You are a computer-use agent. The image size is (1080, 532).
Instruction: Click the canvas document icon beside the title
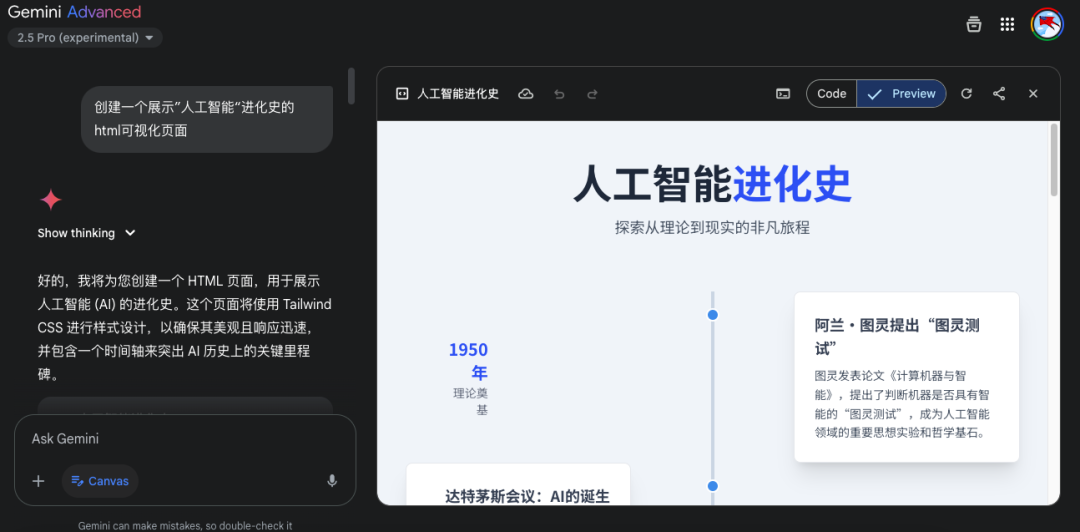coord(402,94)
